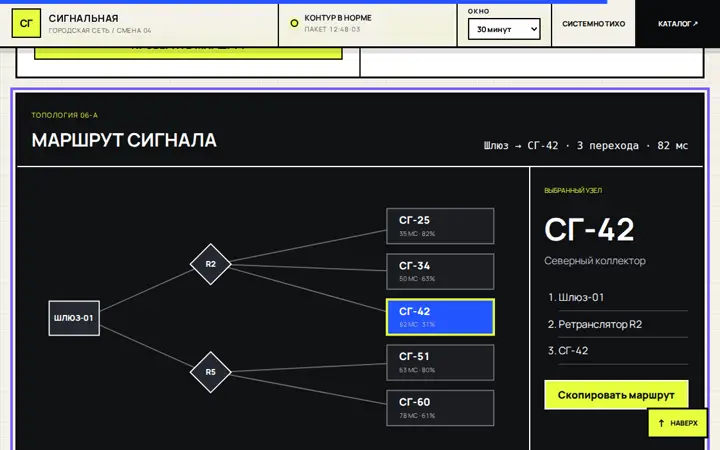This screenshot has height=450, width=720.
Task: Click route step 1. Шлюз-01
Action: point(623,298)
